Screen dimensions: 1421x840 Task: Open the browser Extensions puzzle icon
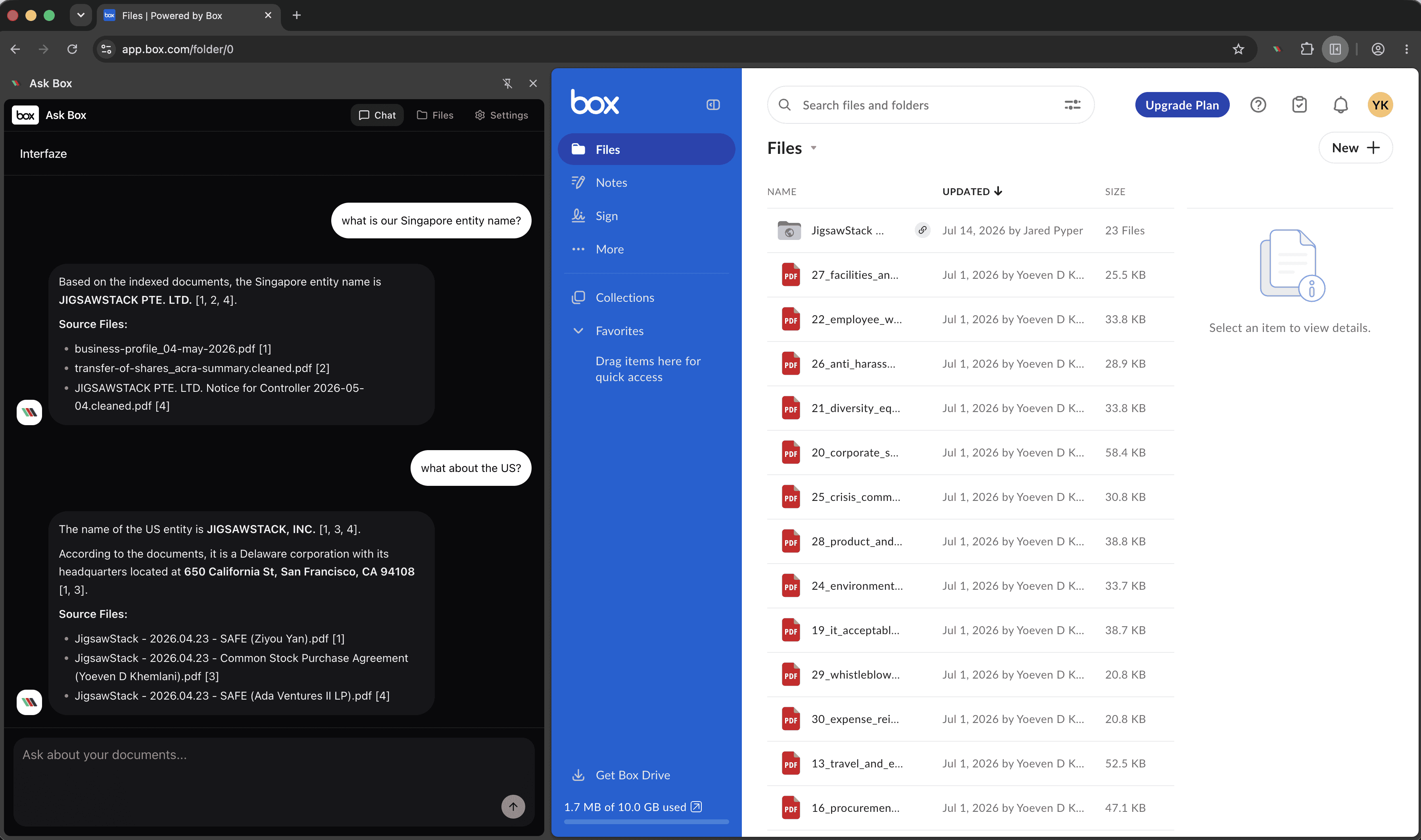(1307, 49)
